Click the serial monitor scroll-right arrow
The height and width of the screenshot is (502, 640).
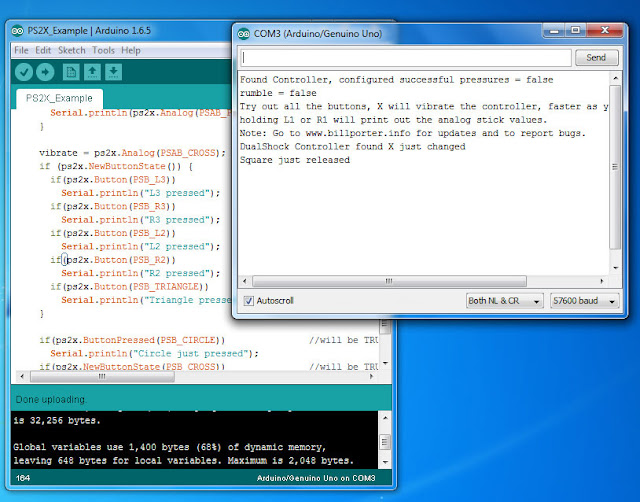tap(602, 281)
